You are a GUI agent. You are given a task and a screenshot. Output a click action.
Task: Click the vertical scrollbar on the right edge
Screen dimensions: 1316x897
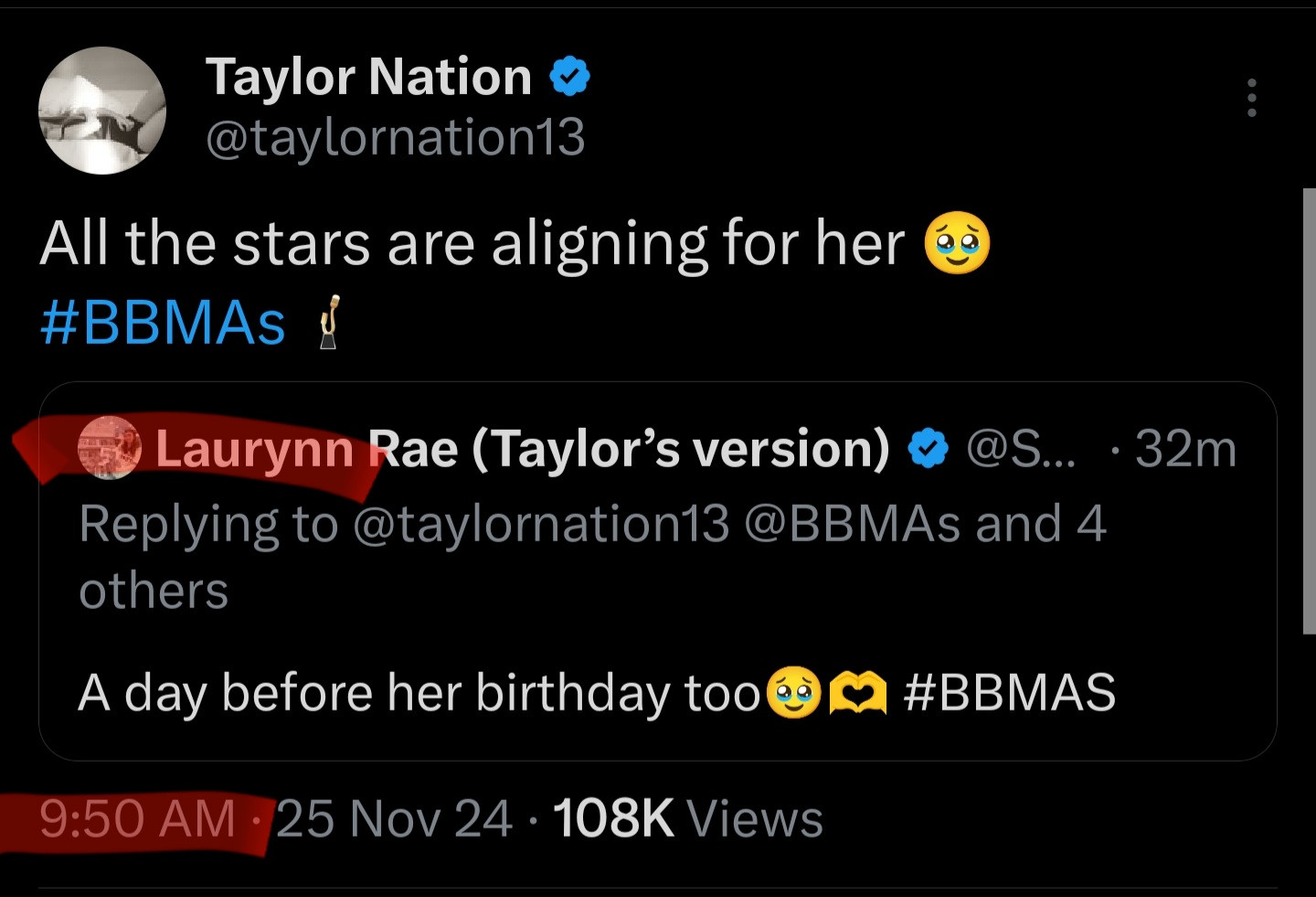coord(1309,411)
